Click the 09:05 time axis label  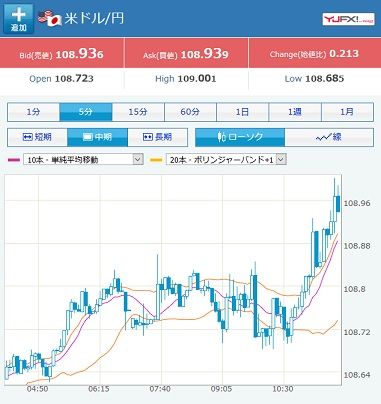tap(221, 389)
